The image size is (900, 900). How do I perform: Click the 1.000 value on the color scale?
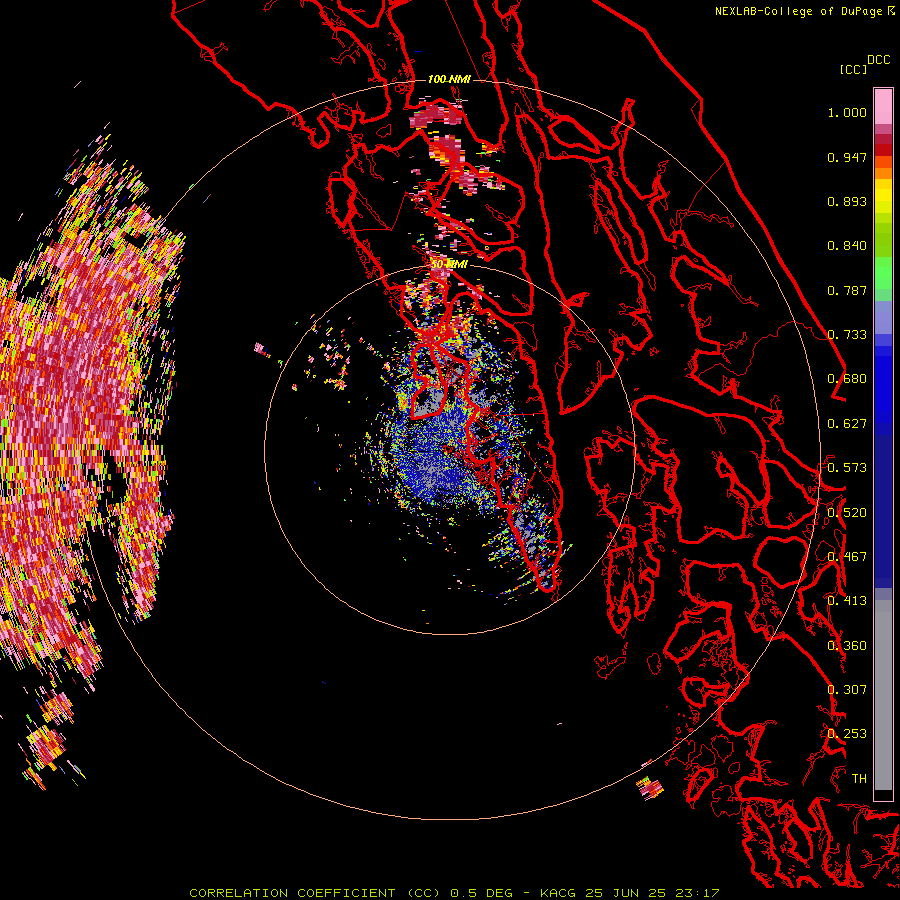click(847, 112)
